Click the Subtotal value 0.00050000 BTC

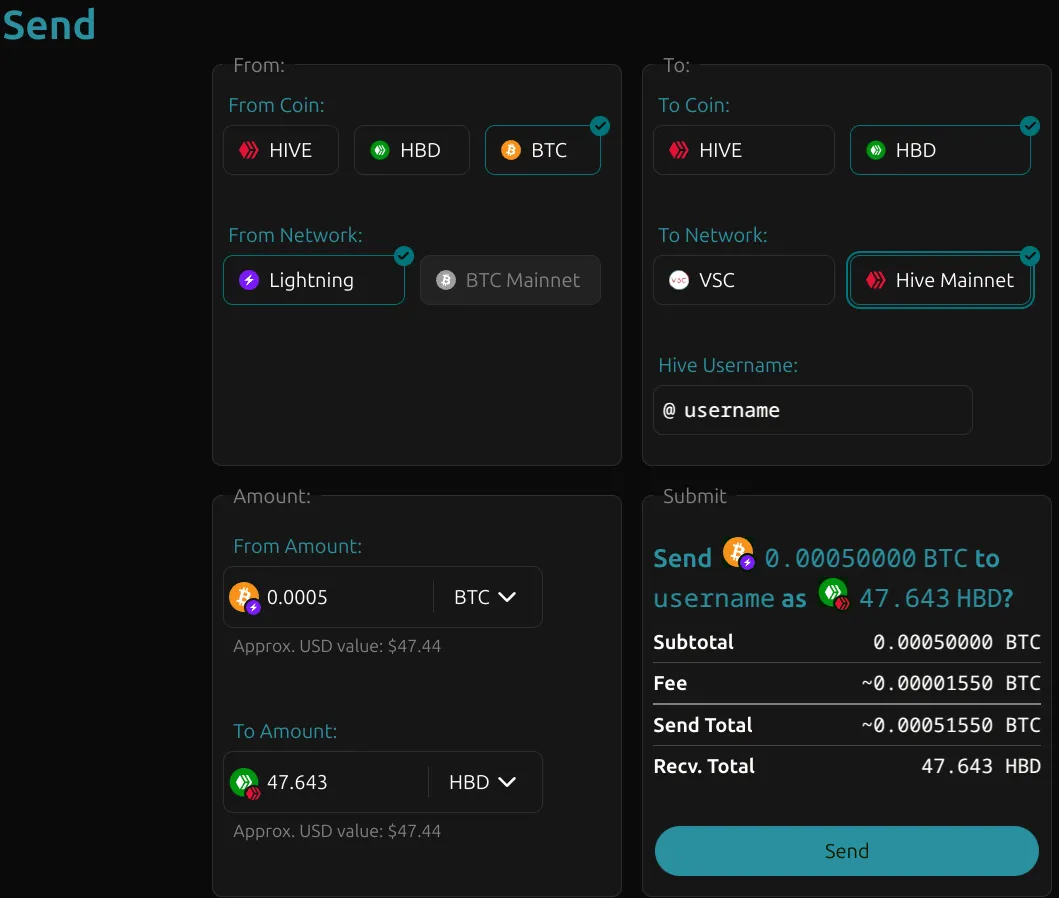point(956,642)
